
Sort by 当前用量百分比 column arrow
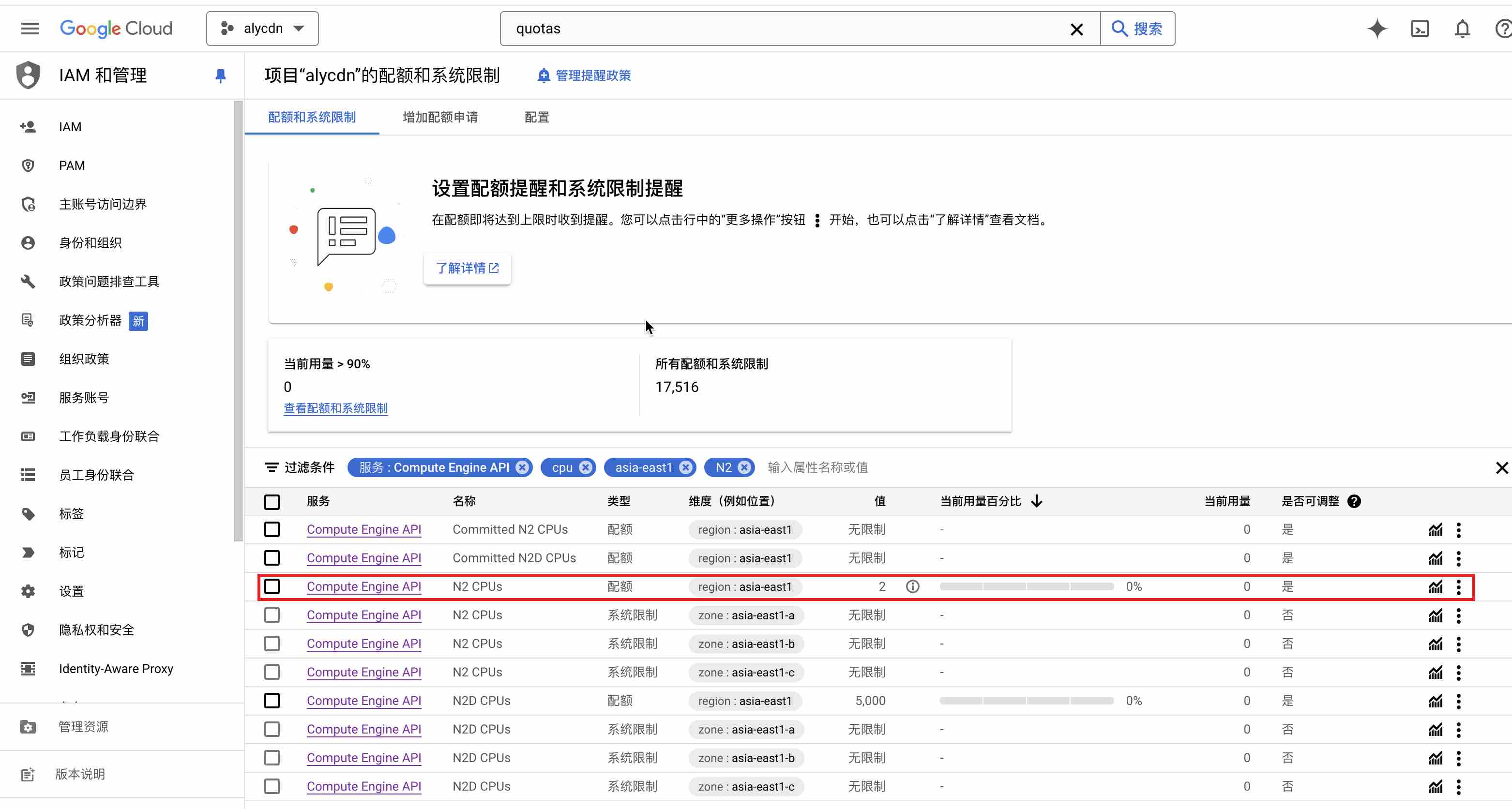click(x=1037, y=502)
